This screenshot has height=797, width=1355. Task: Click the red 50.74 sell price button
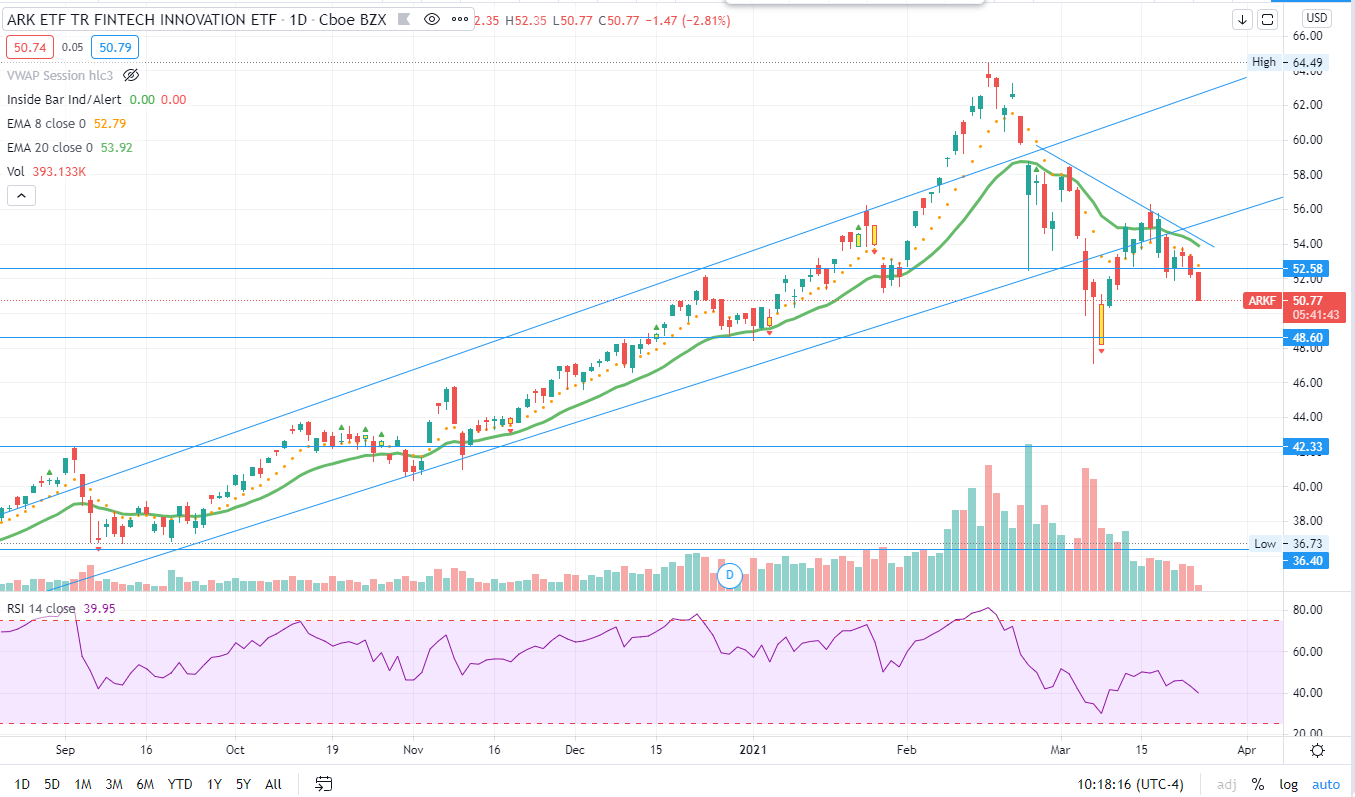pos(30,46)
